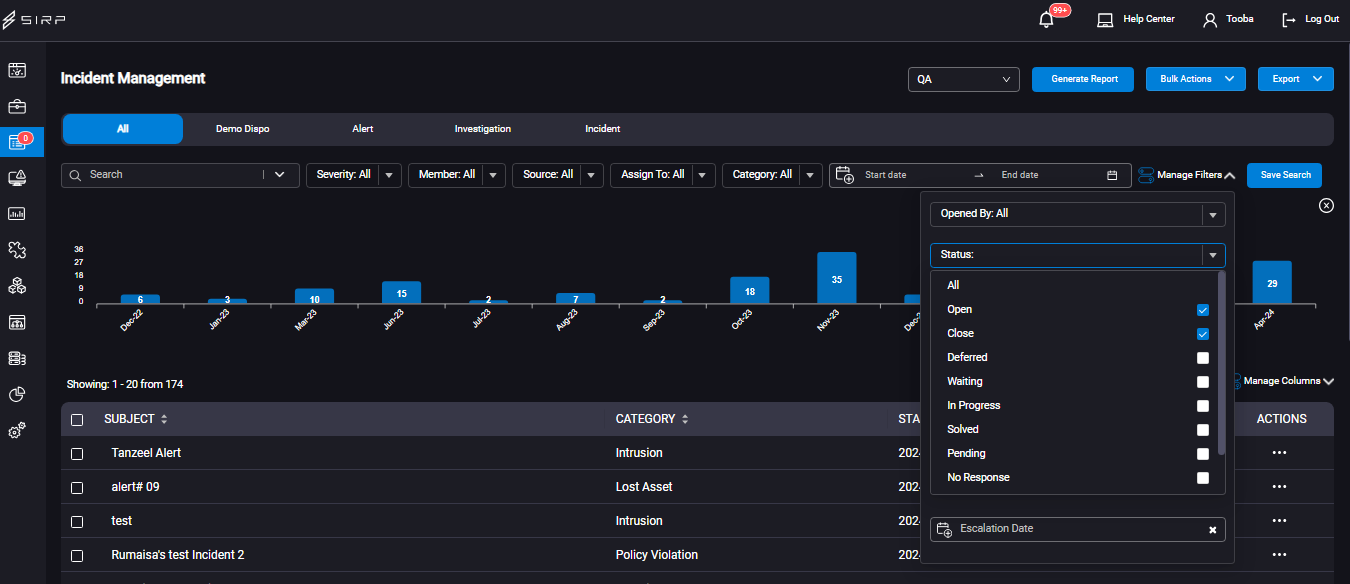Sort the SUBJECT column

[164, 419]
